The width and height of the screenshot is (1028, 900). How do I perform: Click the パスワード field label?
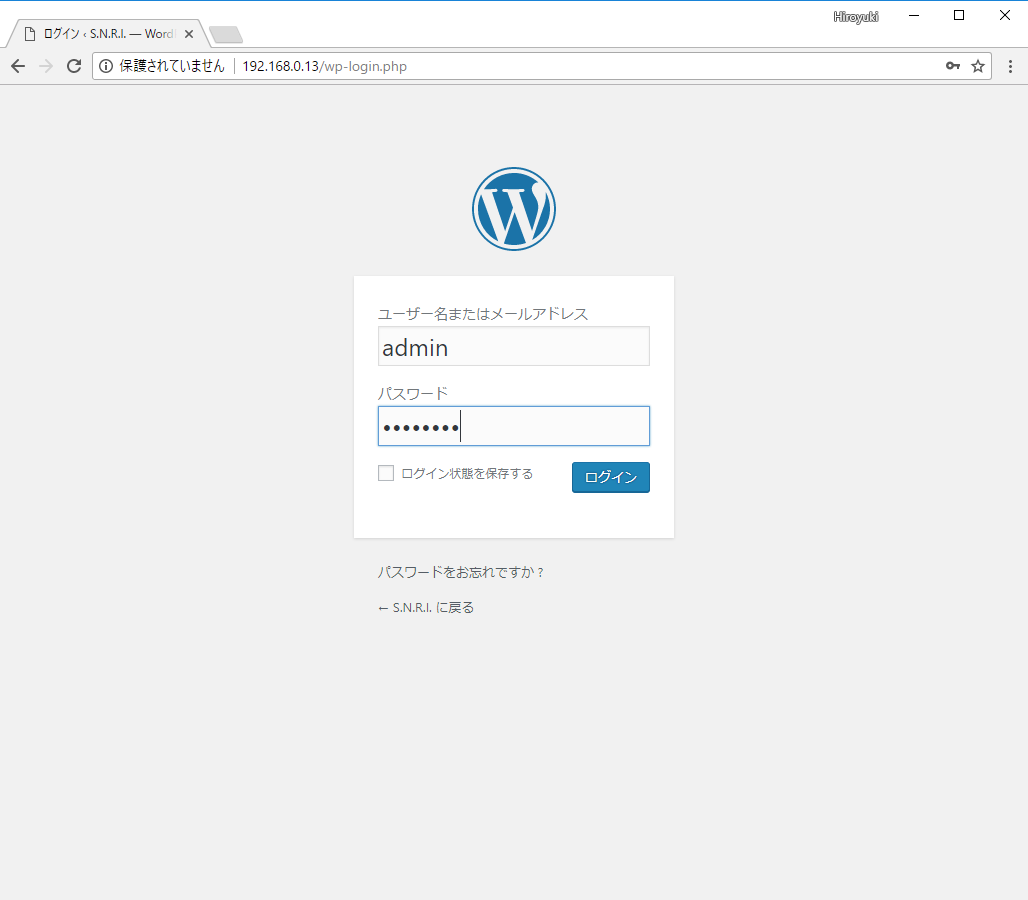click(413, 394)
